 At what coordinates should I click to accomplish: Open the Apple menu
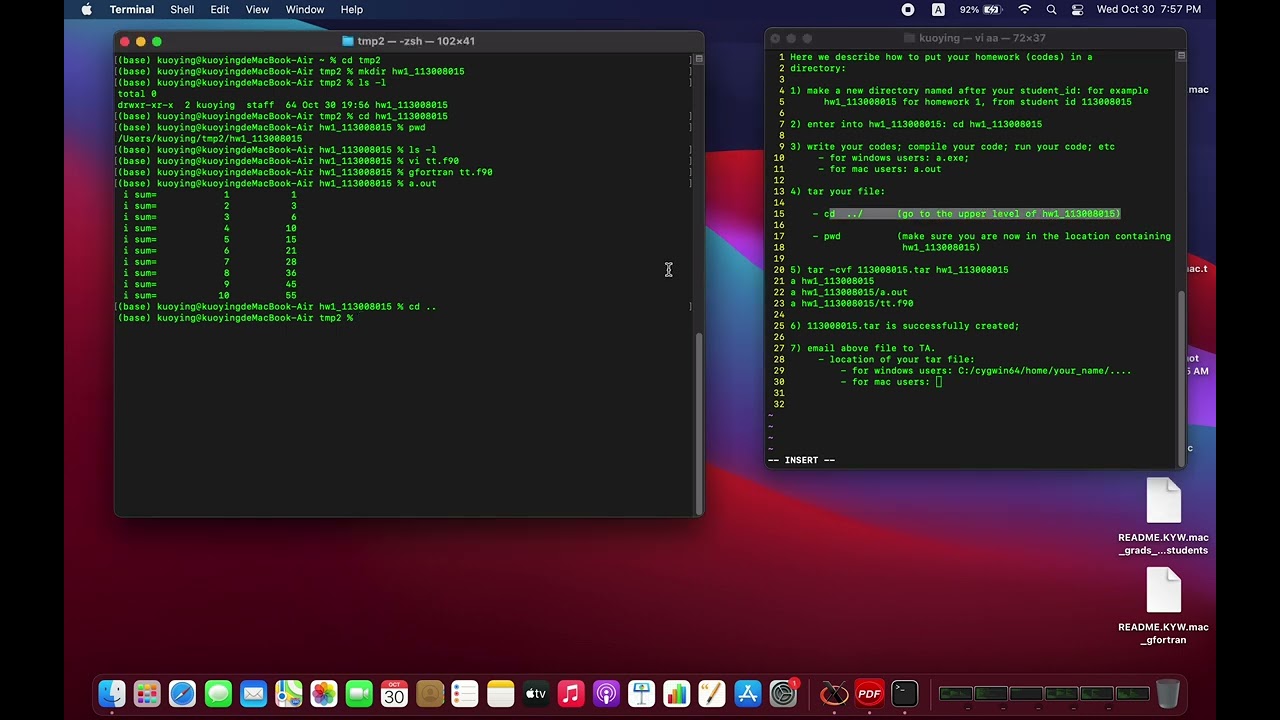click(x=87, y=9)
